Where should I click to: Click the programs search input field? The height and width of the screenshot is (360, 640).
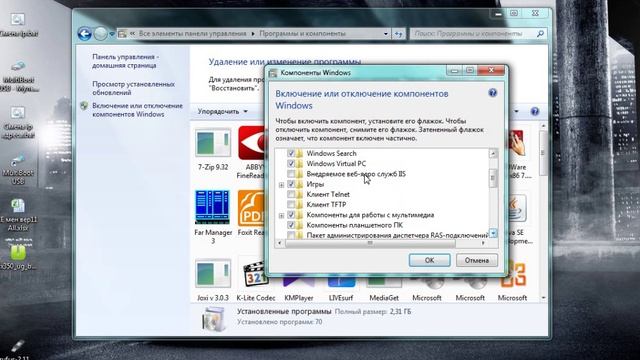(x=473, y=33)
